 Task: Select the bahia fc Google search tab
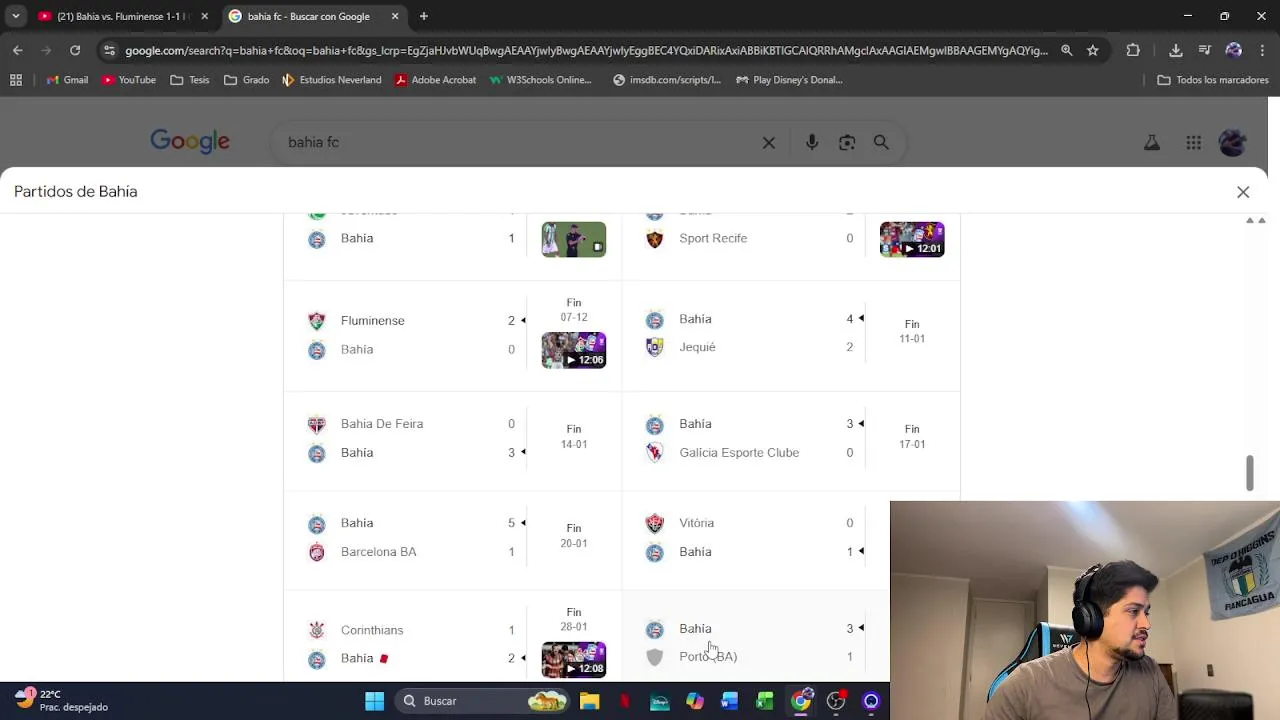[x=315, y=16]
